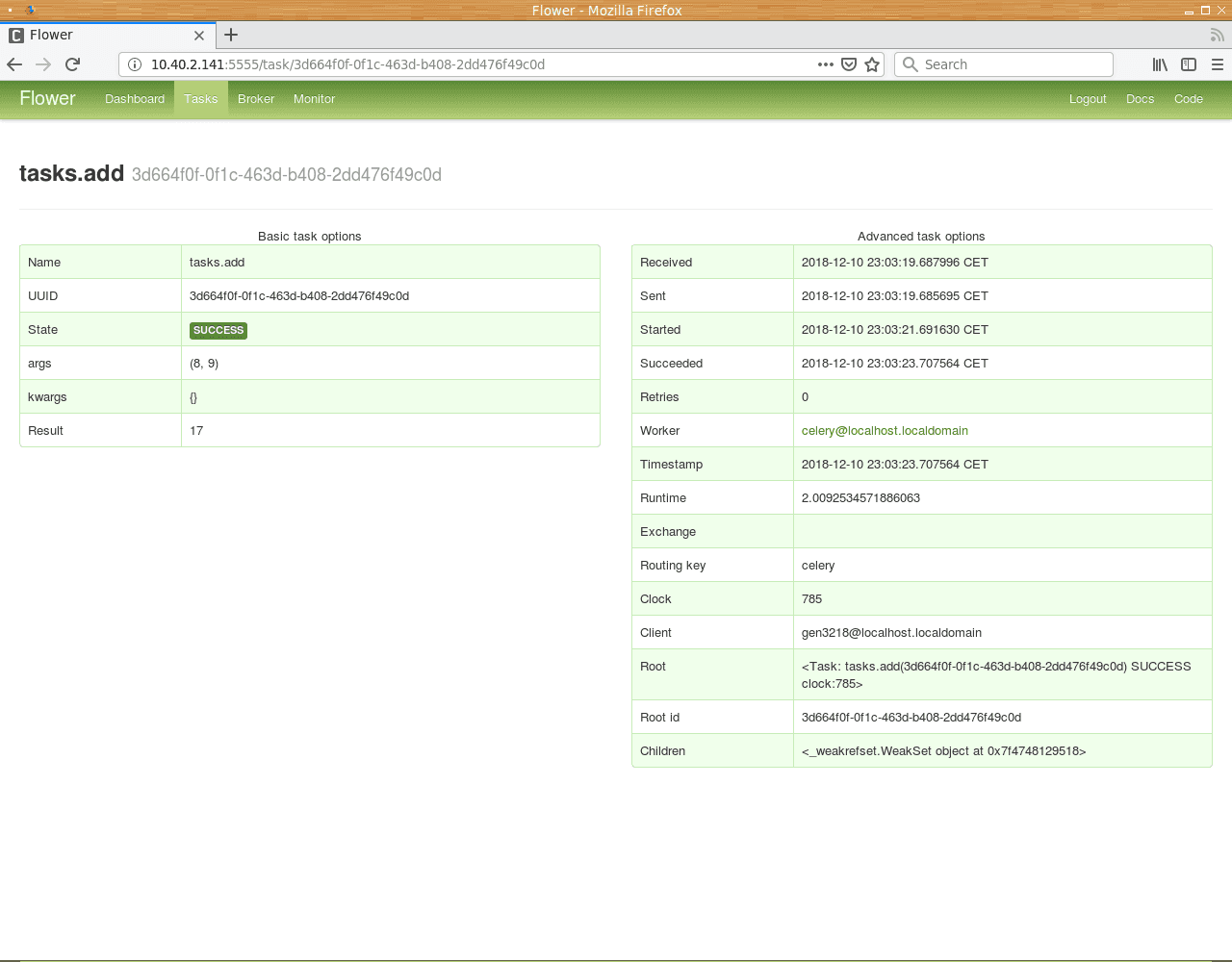Go back to the previous page
The width and height of the screenshot is (1232, 962).
click(14, 64)
